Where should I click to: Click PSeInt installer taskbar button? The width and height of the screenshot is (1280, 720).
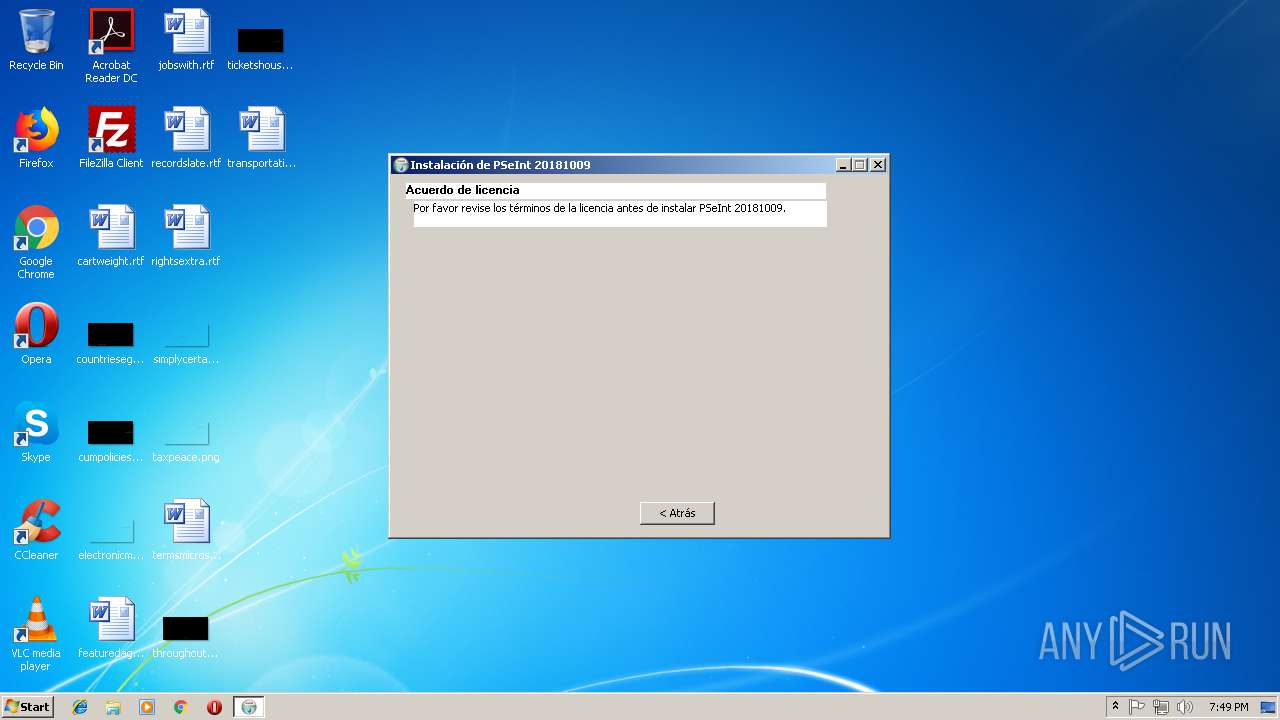pos(249,707)
